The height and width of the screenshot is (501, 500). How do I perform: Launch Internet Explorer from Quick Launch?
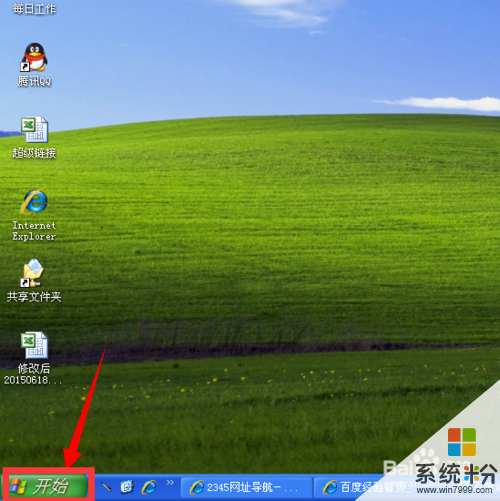pyautogui.click(x=149, y=487)
